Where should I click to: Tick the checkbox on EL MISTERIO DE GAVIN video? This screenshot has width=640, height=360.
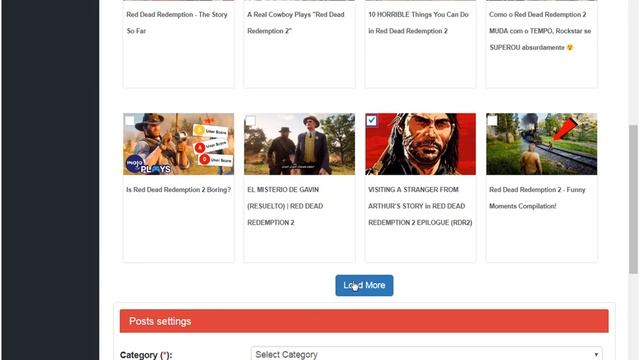(x=251, y=120)
